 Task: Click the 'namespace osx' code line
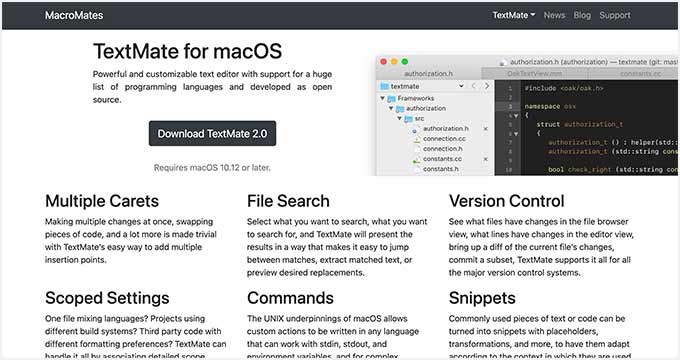pyautogui.click(x=550, y=106)
